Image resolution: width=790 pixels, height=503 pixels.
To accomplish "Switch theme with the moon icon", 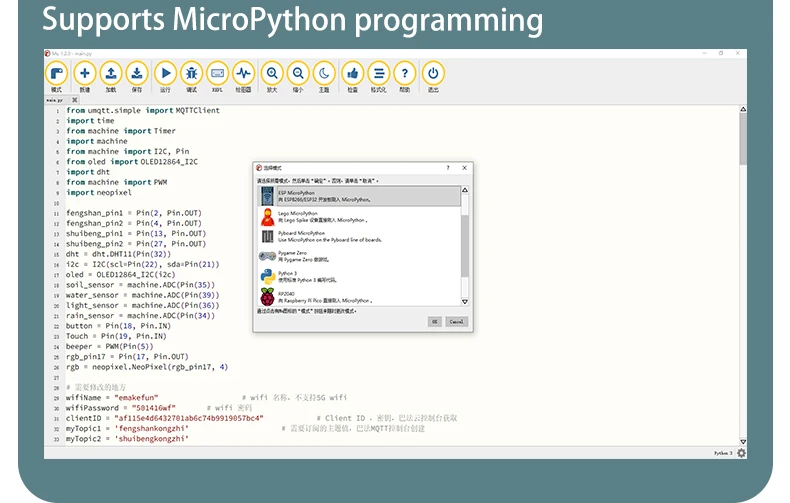I will 324,74.
